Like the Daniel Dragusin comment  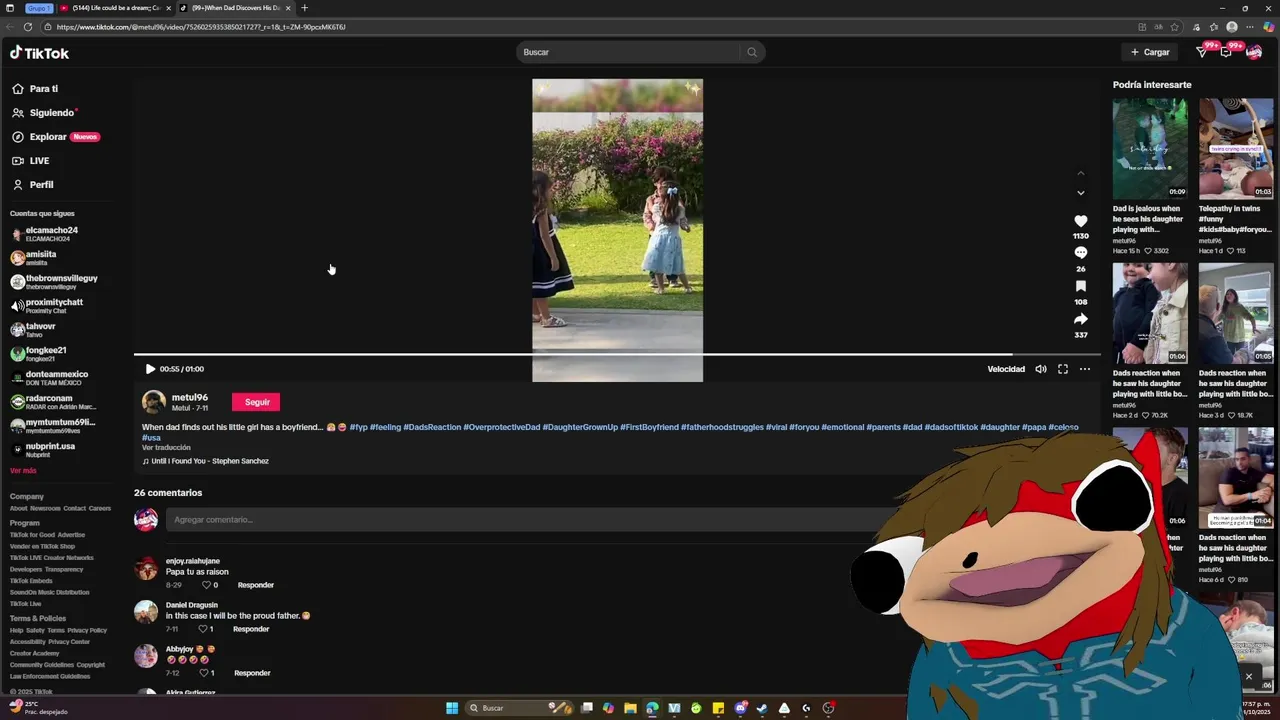[203, 629]
